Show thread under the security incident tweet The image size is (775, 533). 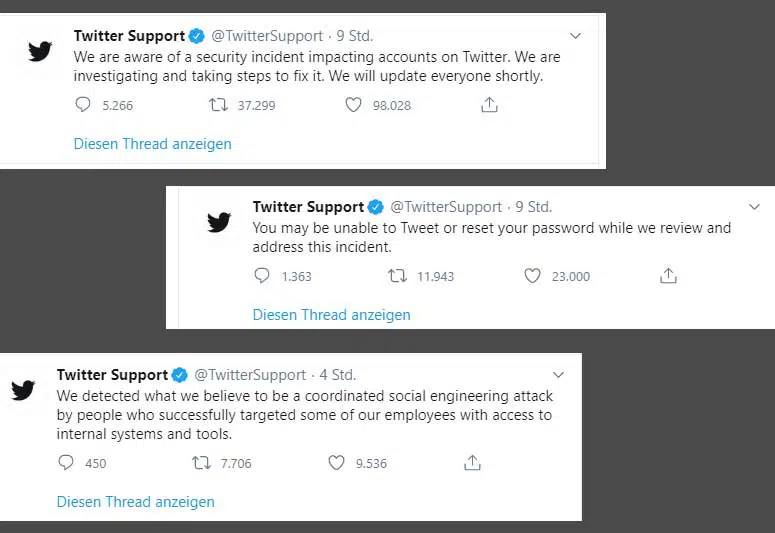tap(152, 144)
